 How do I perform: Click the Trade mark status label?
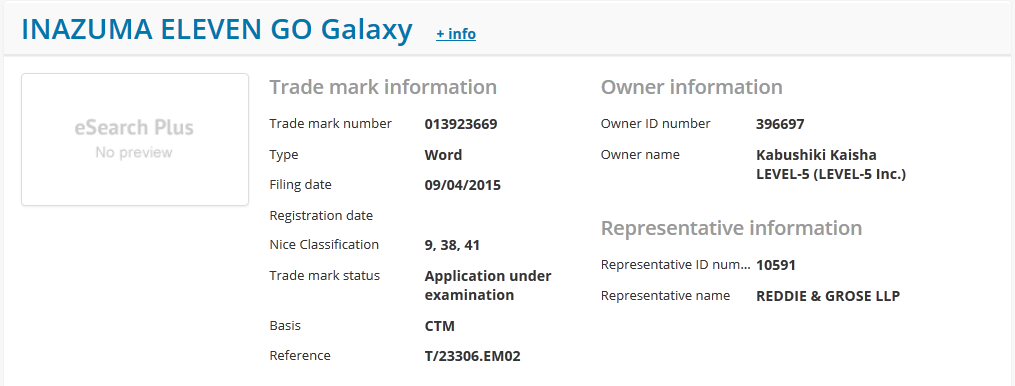click(324, 276)
